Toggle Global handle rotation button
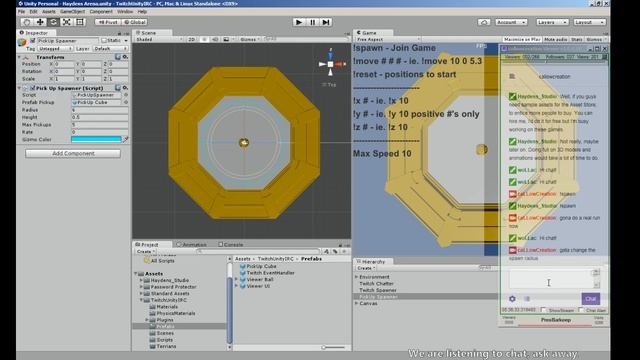This screenshot has height=360, width=640. click(135, 22)
